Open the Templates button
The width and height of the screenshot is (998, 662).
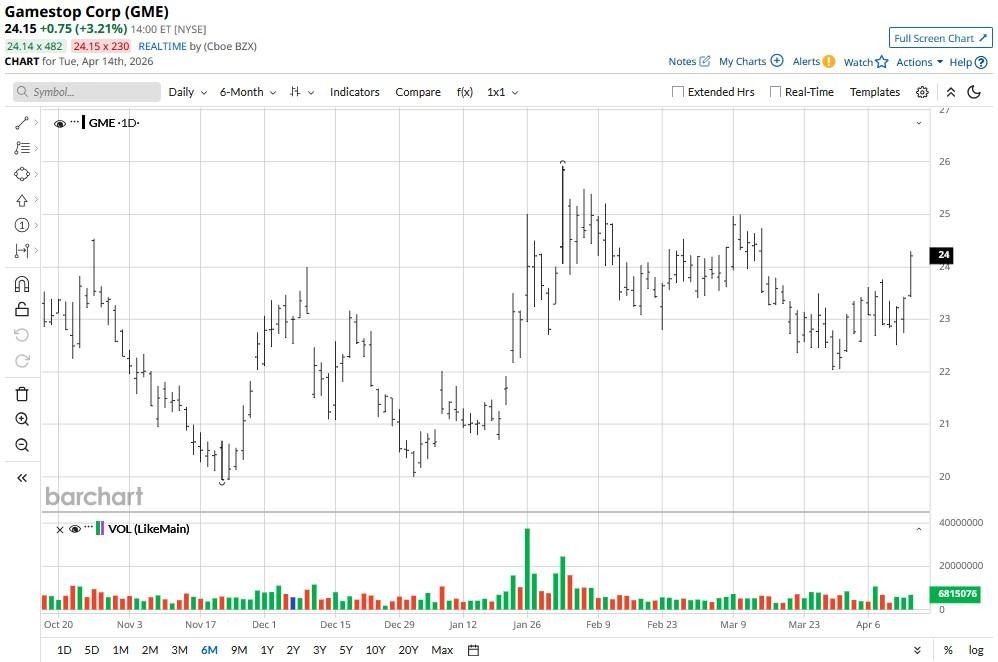[x=874, y=92]
